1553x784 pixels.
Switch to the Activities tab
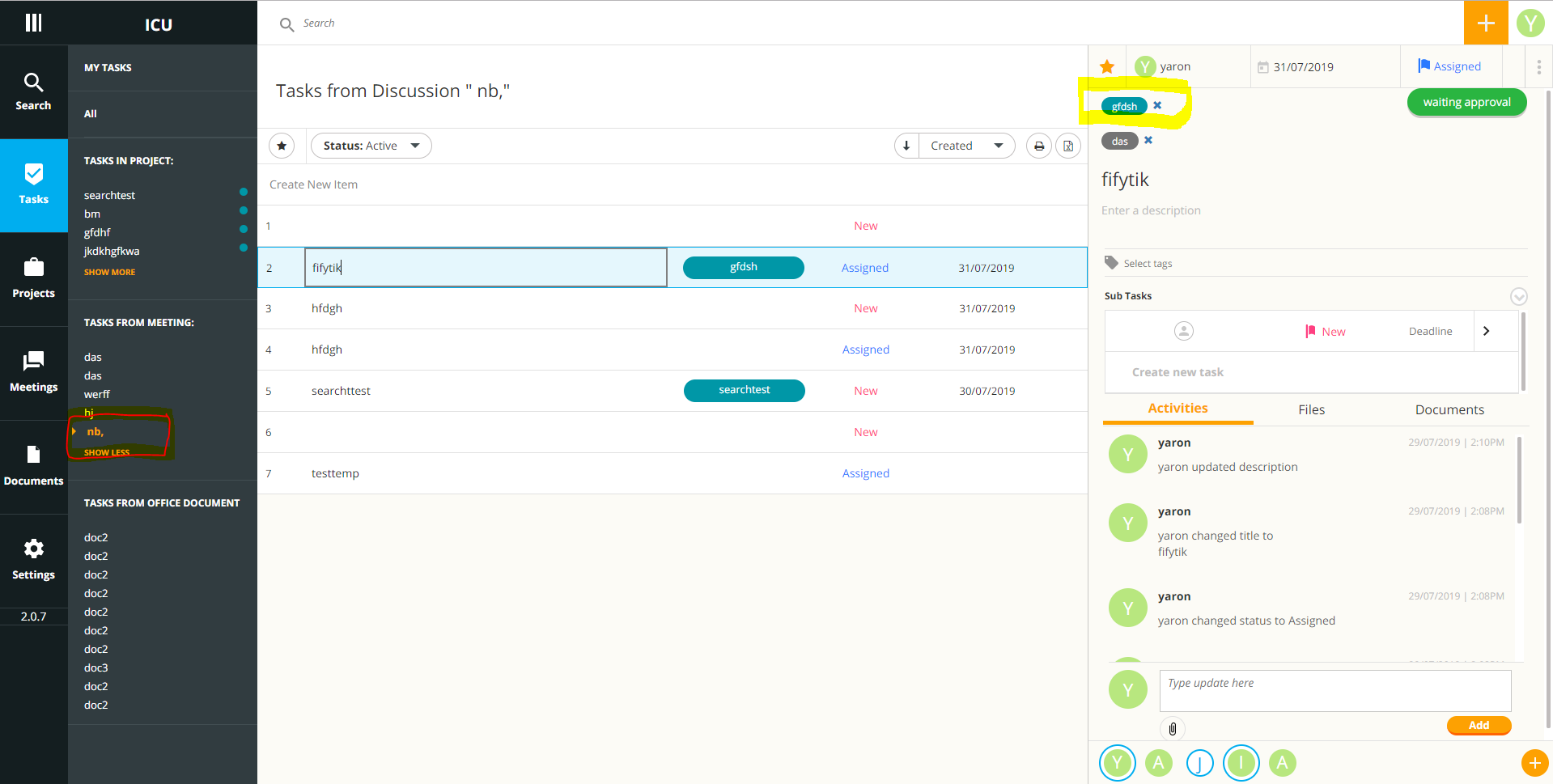1177,409
